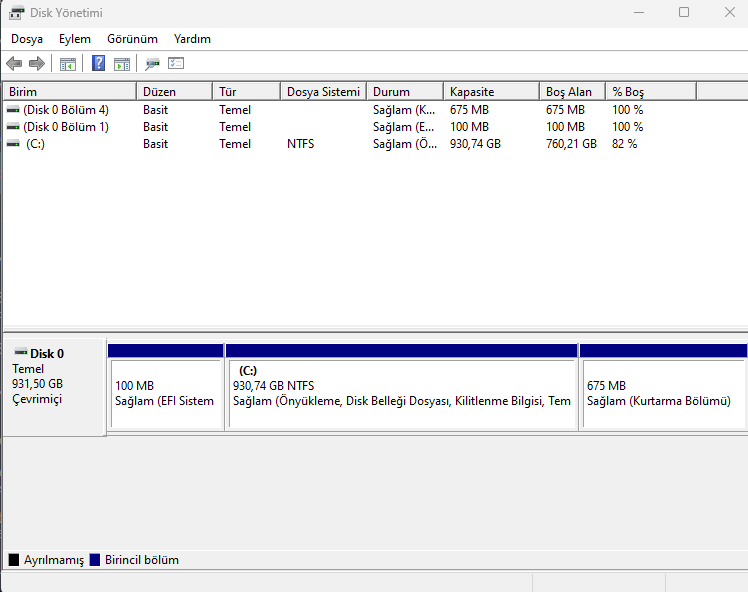Open Help with the question mark icon
This screenshot has height=592, width=748.
98,63
